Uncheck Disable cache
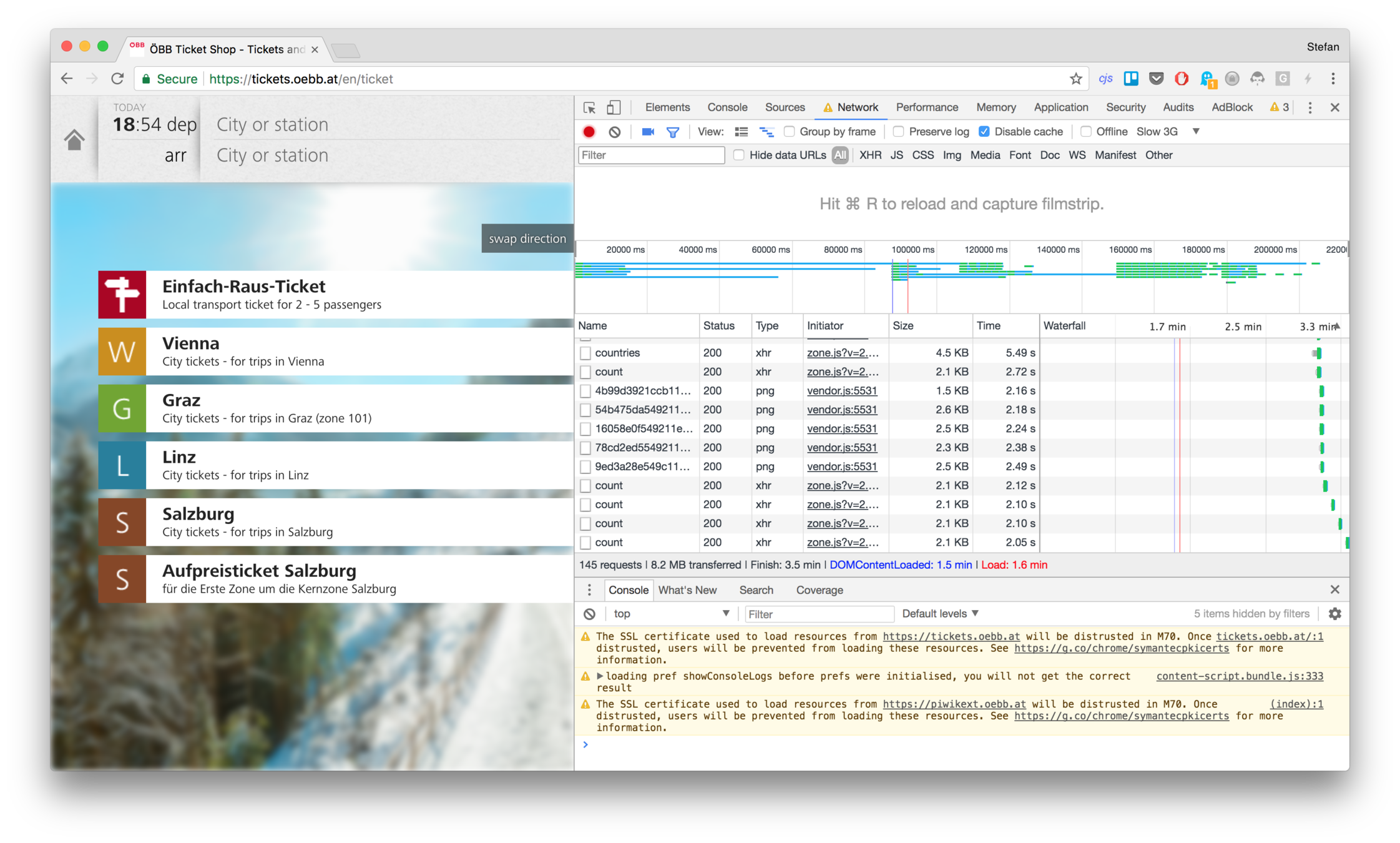The height and width of the screenshot is (843, 1400). pyautogui.click(x=984, y=132)
